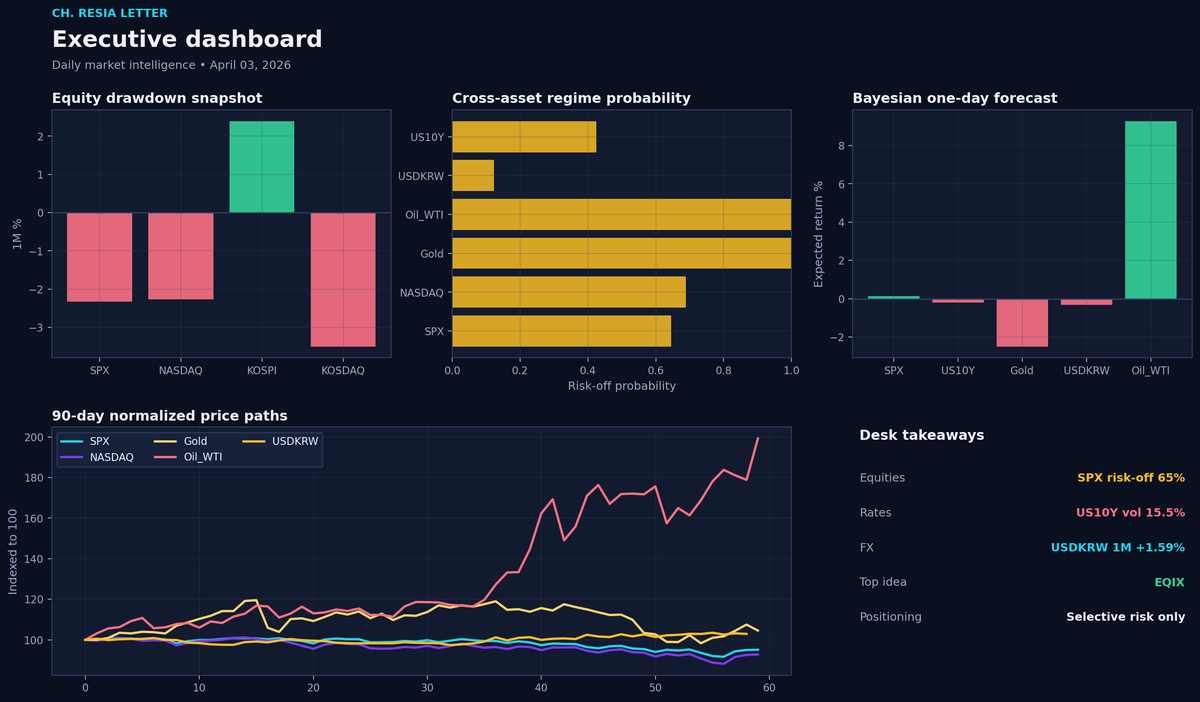Screen dimensions: 1200x702
Task: Click 'Desk takeaways' heading
Action: (922, 435)
